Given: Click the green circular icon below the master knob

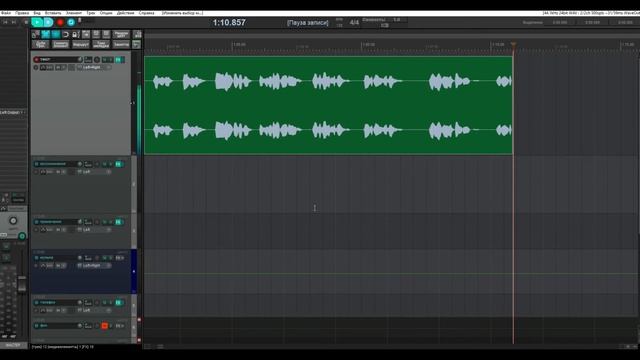Looking at the screenshot, I should [x=22, y=236].
